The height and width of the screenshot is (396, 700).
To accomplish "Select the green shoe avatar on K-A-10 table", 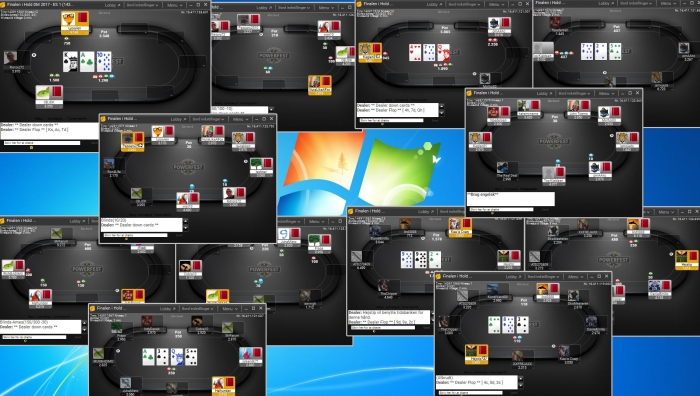I will (44, 92).
